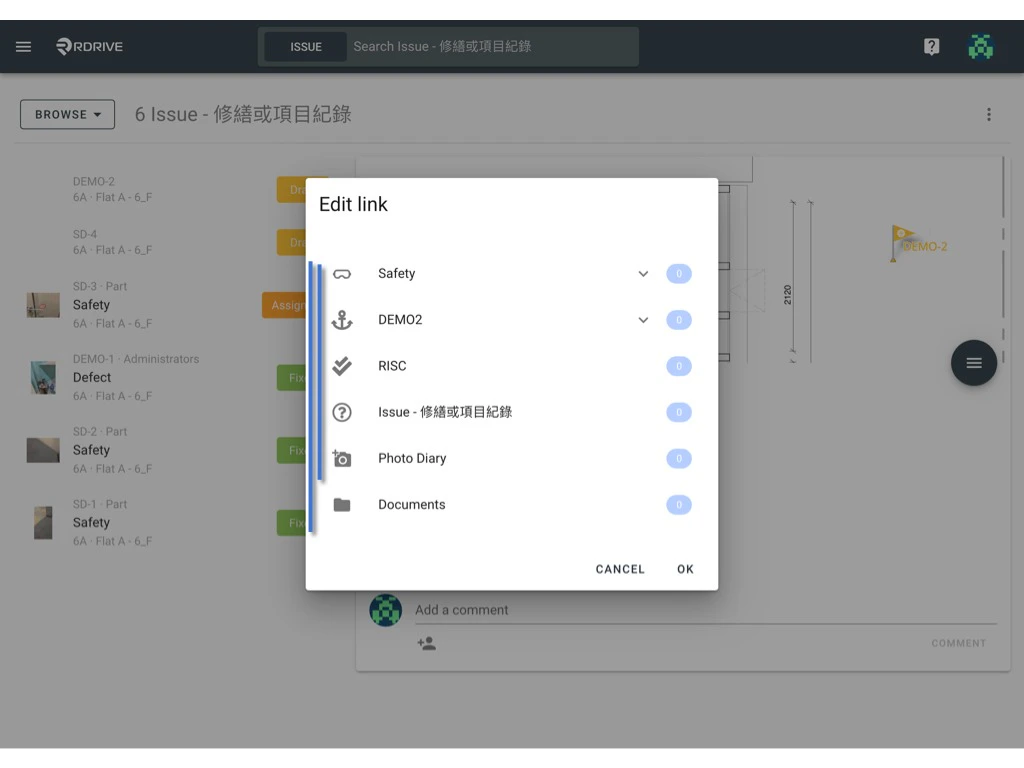This screenshot has width=1024, height=768.
Task: Click the user avatar in the top bar
Action: (x=981, y=46)
